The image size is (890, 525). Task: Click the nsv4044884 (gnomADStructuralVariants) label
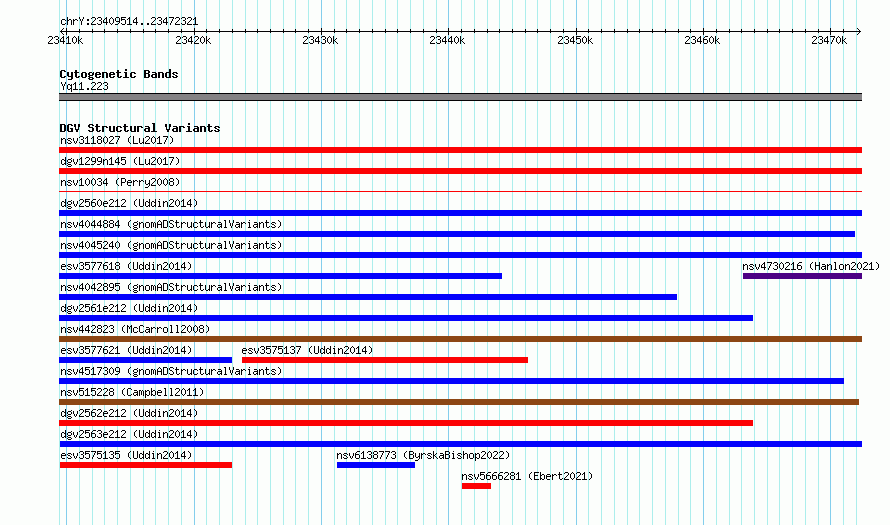coord(171,224)
